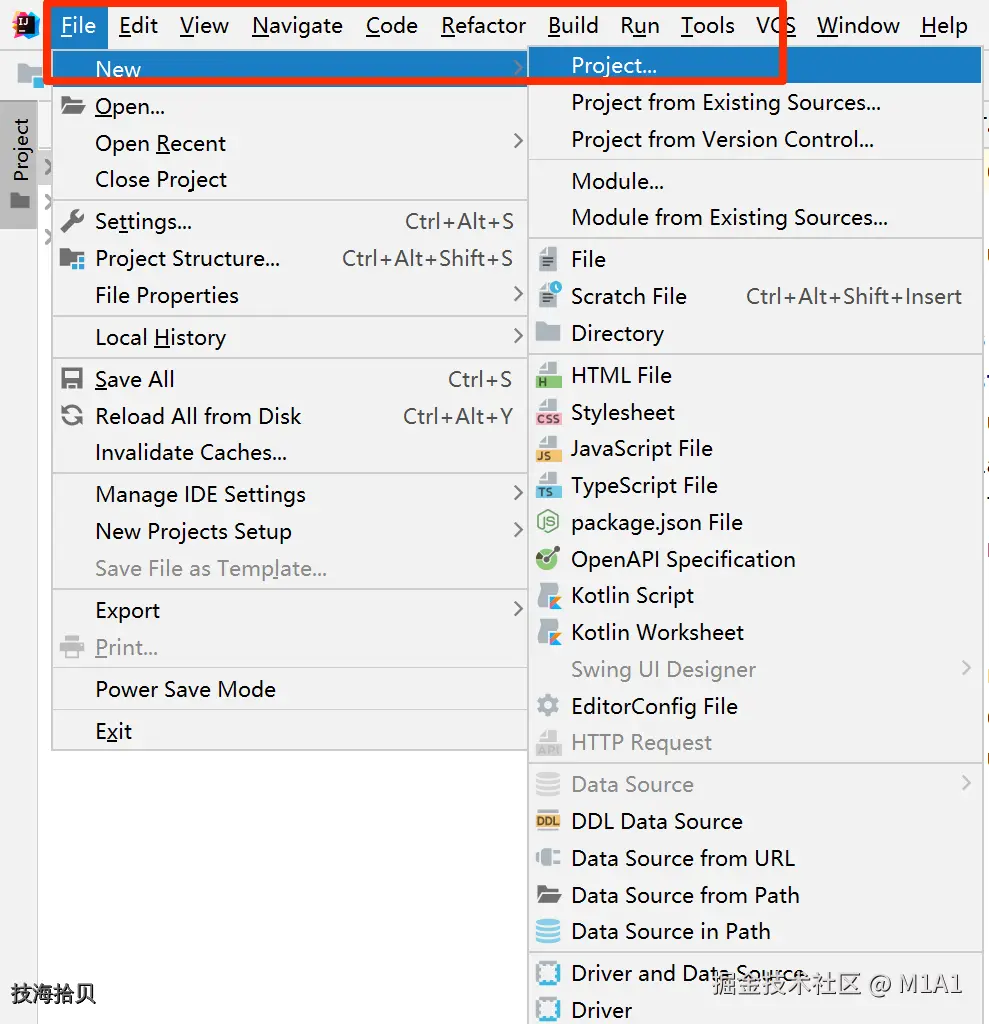The image size is (989, 1024).
Task: Select Close Project menu entry
Action: point(289,179)
